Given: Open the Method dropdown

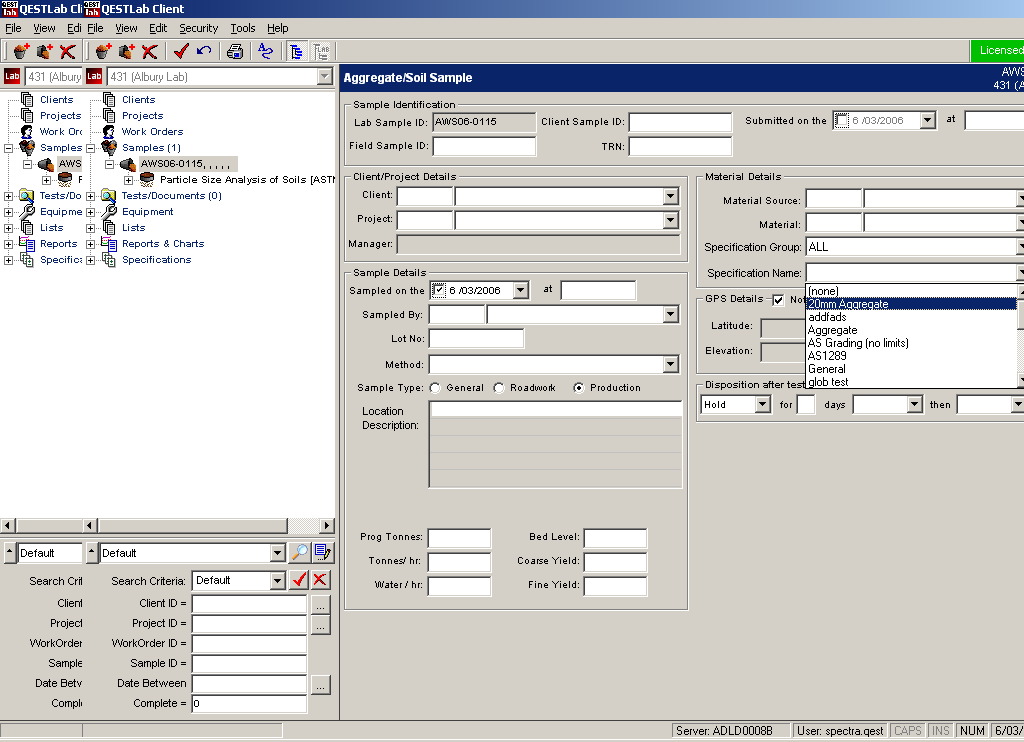Looking at the screenshot, I should click(671, 365).
